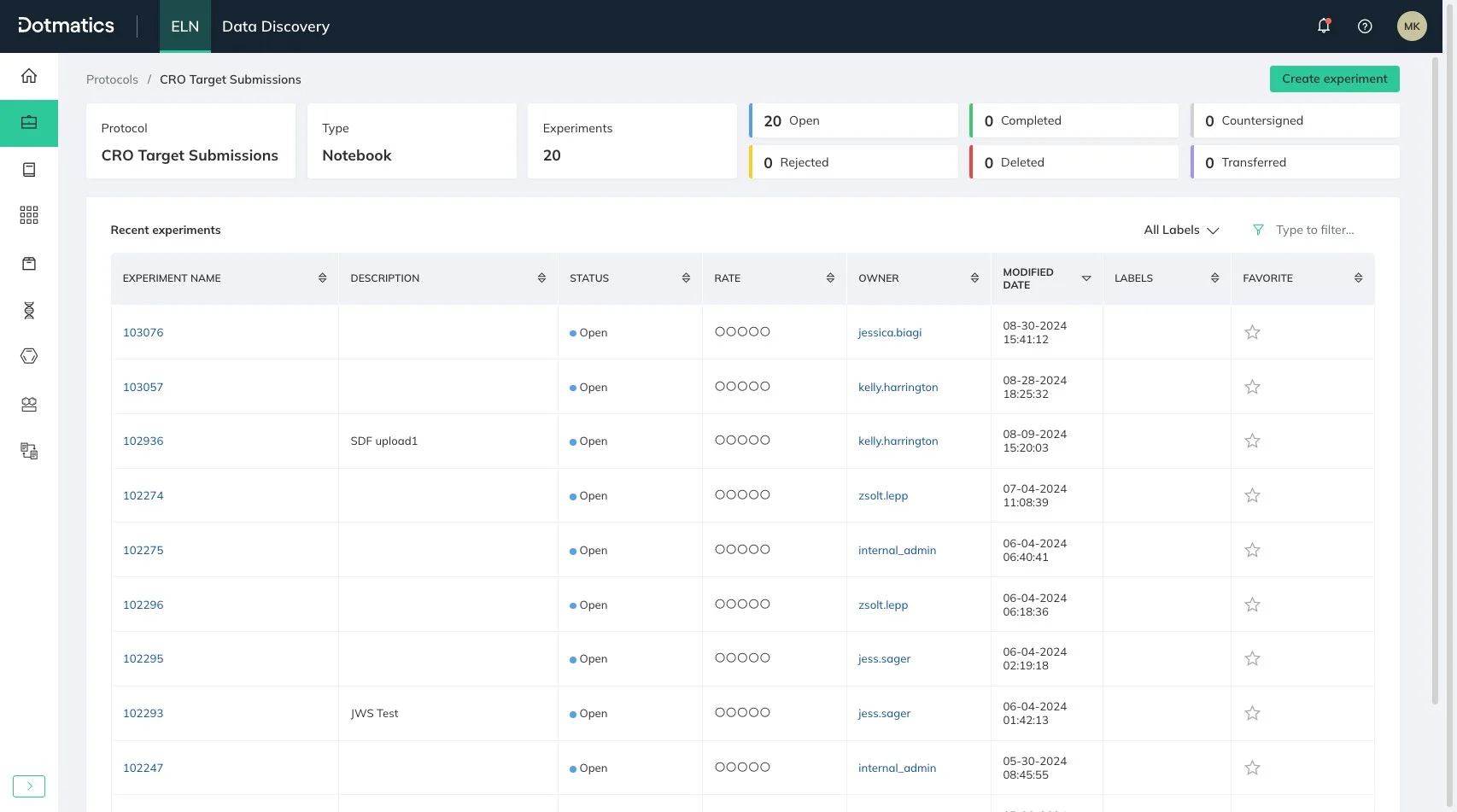Screen dimensions: 1457x812
Task: Select the SDF upload1 description cell
Action: (x=448, y=441)
